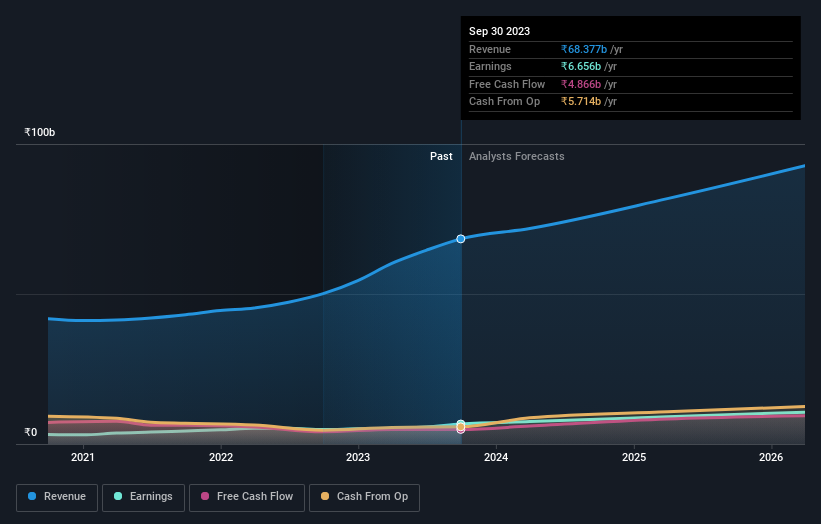
Task: Click the ₹68.377b revenue value in tooltip
Action: (584, 49)
